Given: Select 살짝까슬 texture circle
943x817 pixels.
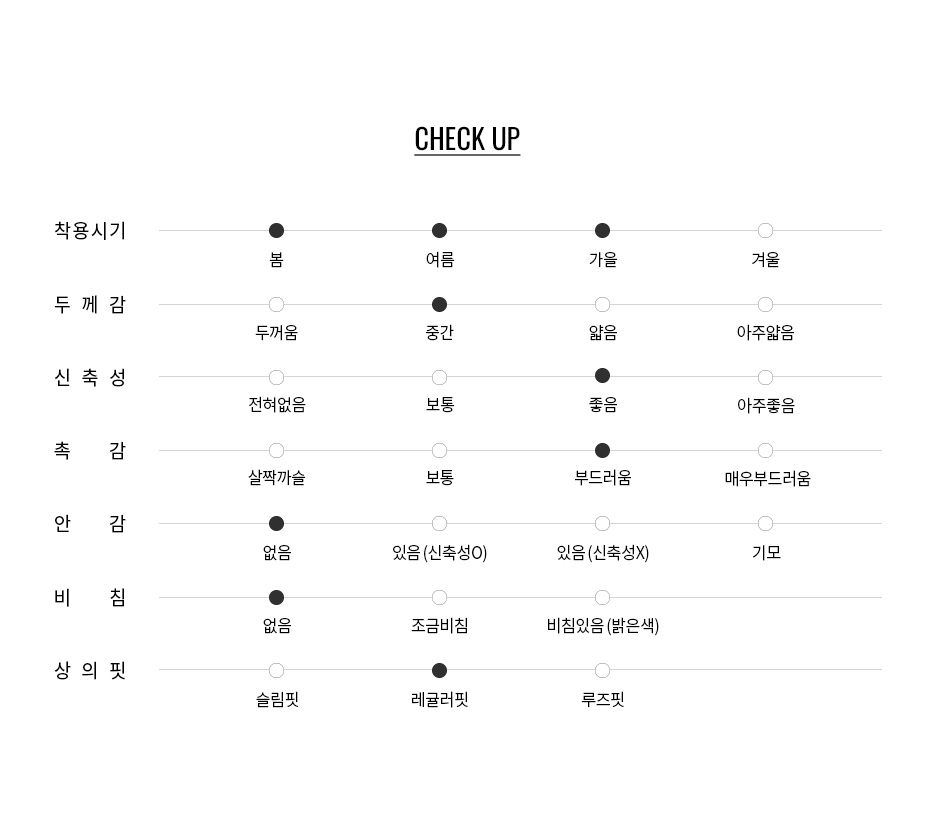Looking at the screenshot, I should (276, 451).
